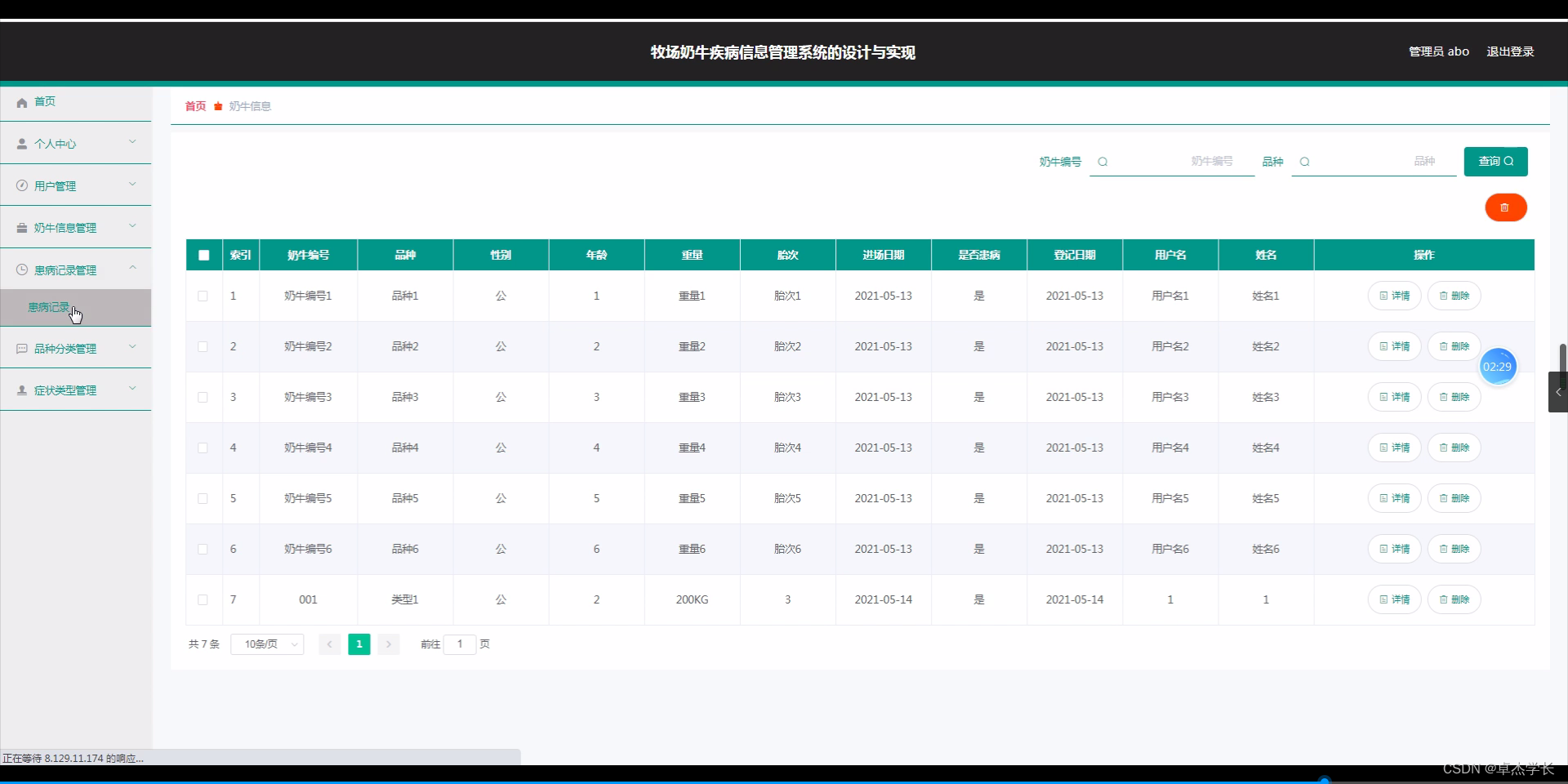Click the 管理员 abo account label
The image size is (1568, 784).
(x=1439, y=51)
